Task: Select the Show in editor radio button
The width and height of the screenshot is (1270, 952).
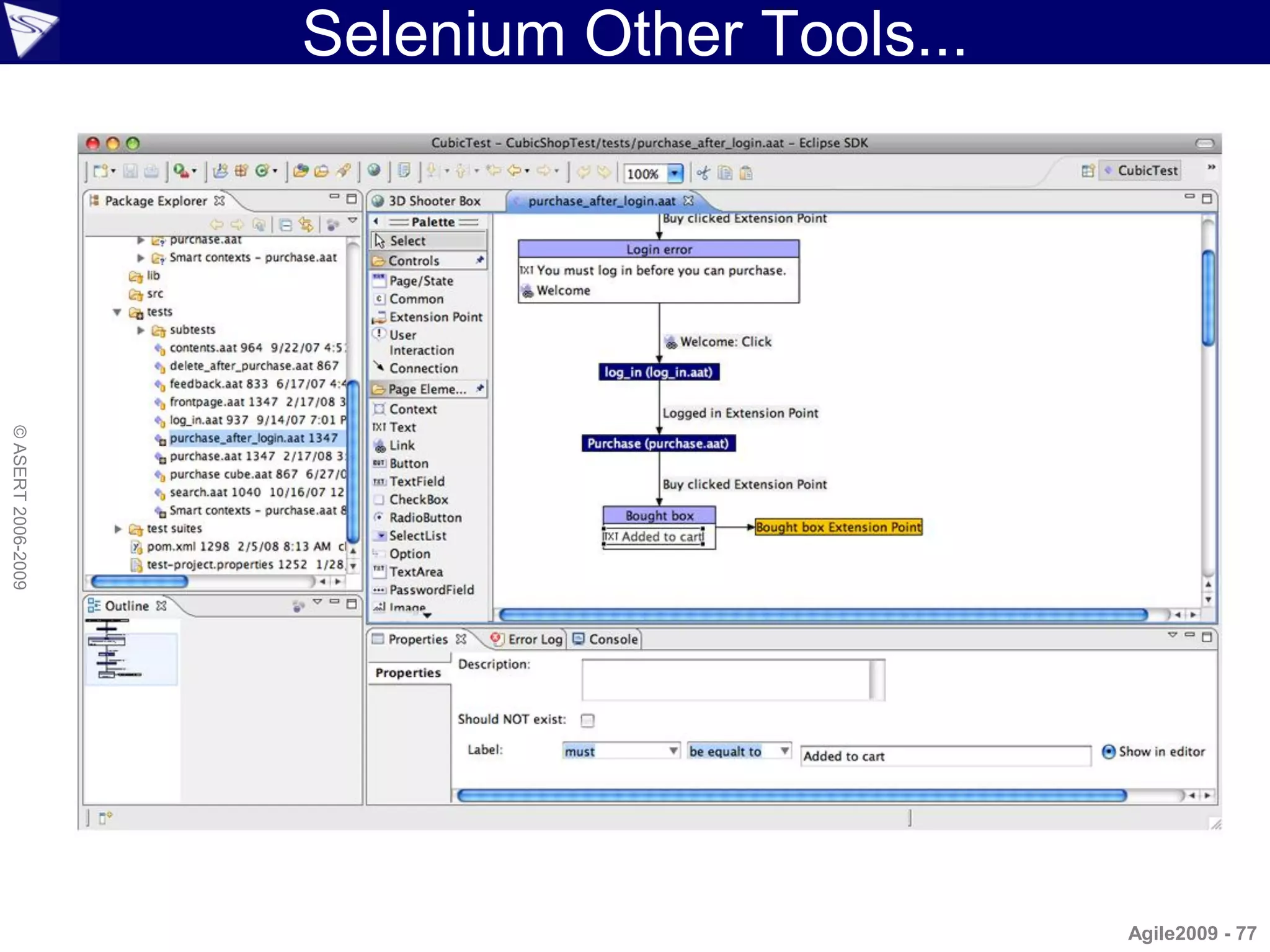Action: [1109, 751]
